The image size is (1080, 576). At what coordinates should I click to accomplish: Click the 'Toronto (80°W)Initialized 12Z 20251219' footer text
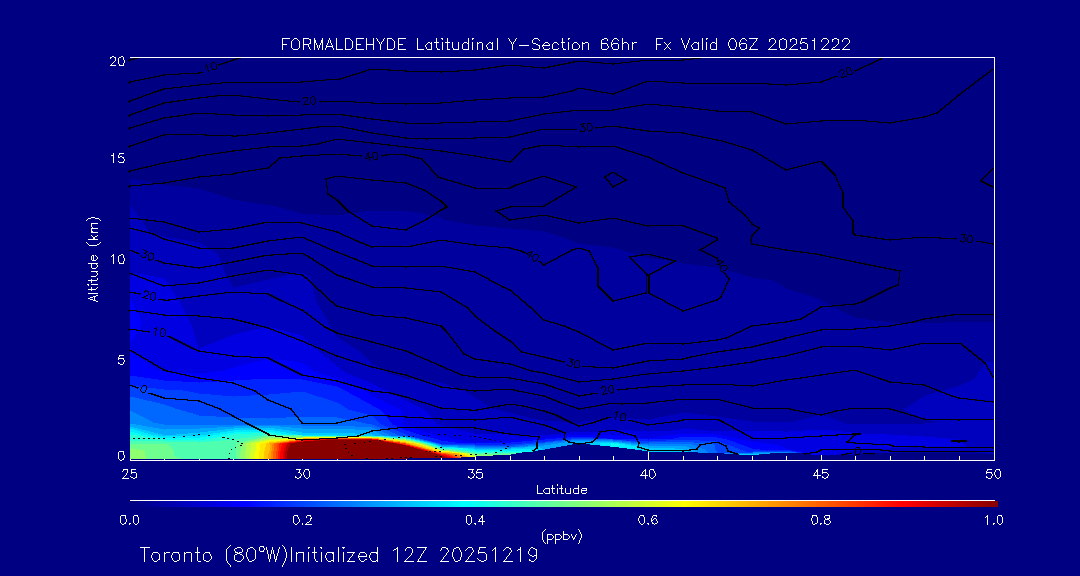[x=340, y=555]
